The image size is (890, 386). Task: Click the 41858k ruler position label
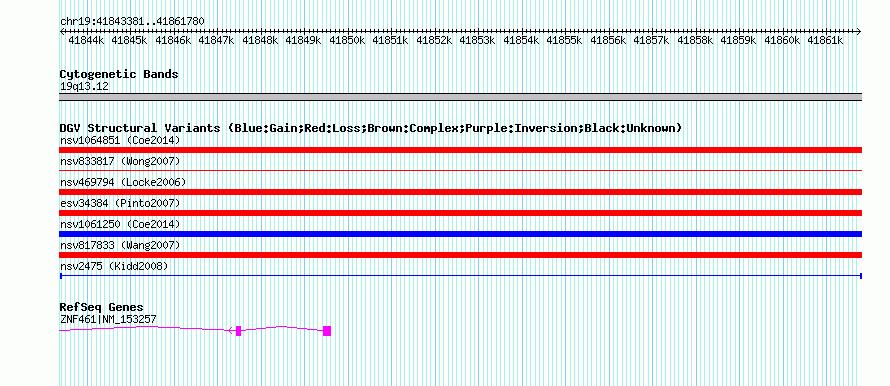point(695,40)
